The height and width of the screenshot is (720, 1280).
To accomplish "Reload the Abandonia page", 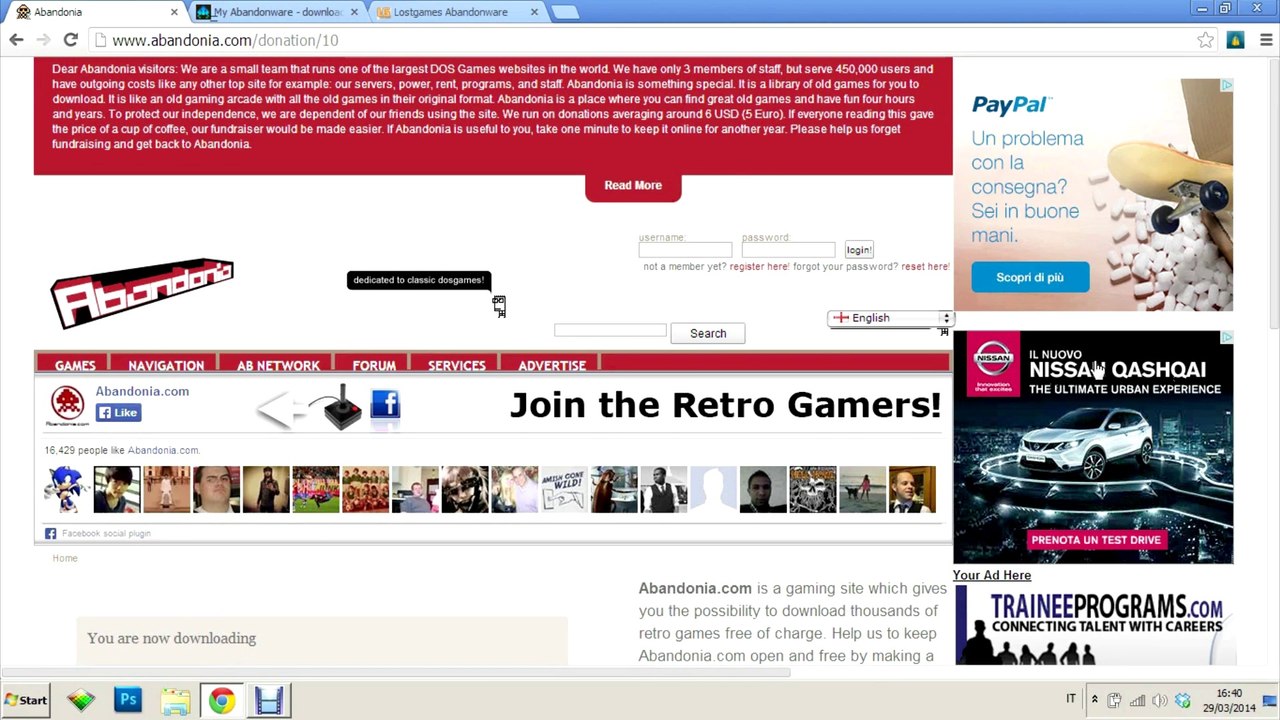I will pyautogui.click(x=70, y=40).
